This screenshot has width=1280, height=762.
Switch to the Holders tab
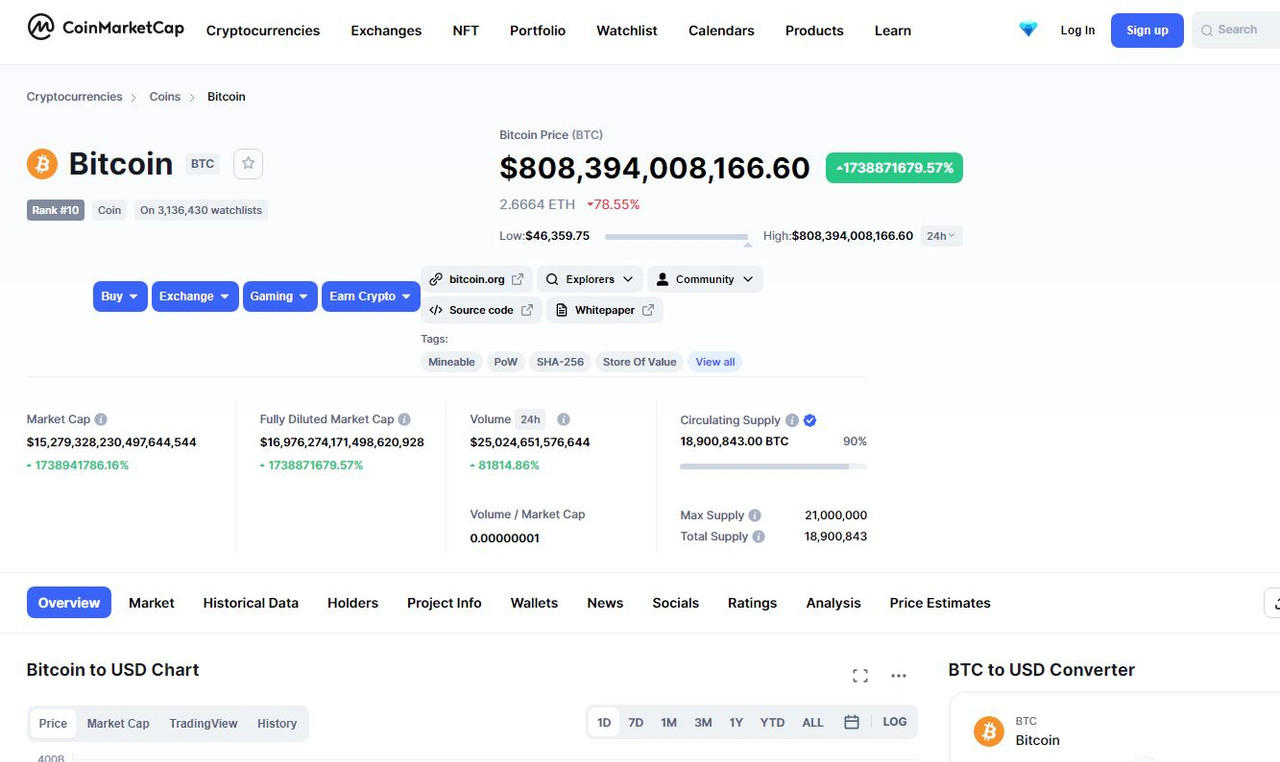point(353,603)
